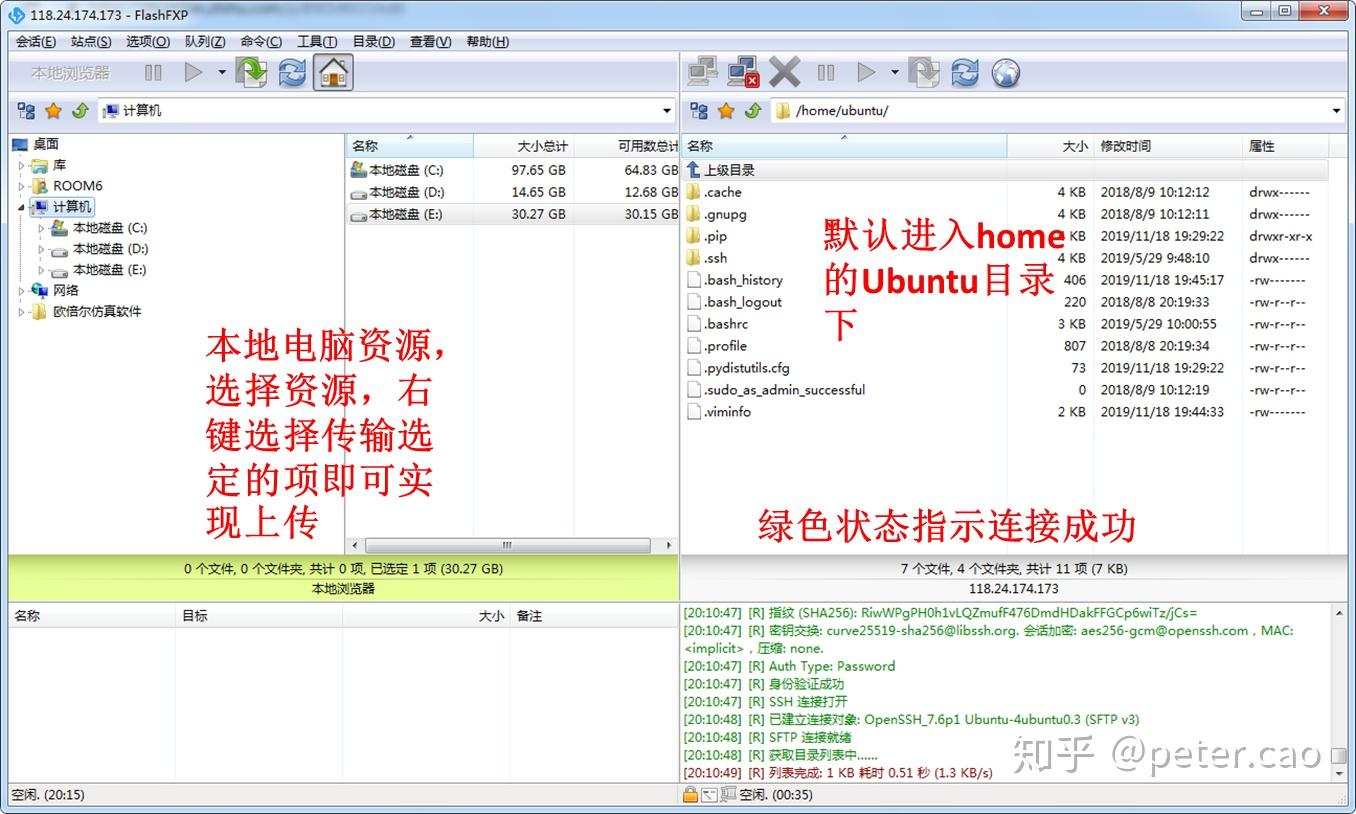Click the pause icon in the local pane toolbar

pos(153,72)
